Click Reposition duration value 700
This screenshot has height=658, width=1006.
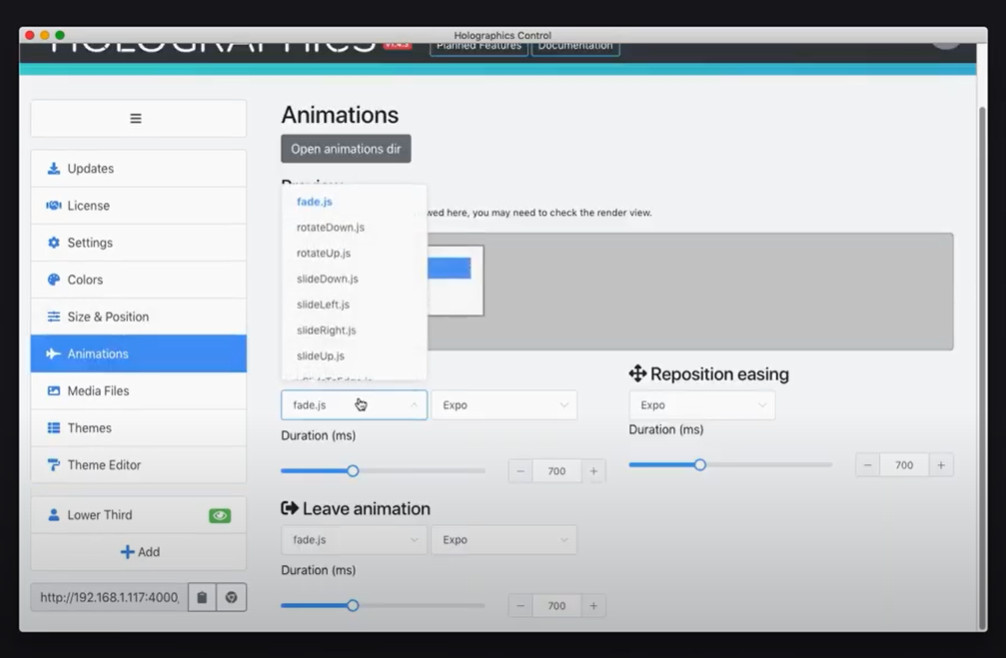pos(904,465)
